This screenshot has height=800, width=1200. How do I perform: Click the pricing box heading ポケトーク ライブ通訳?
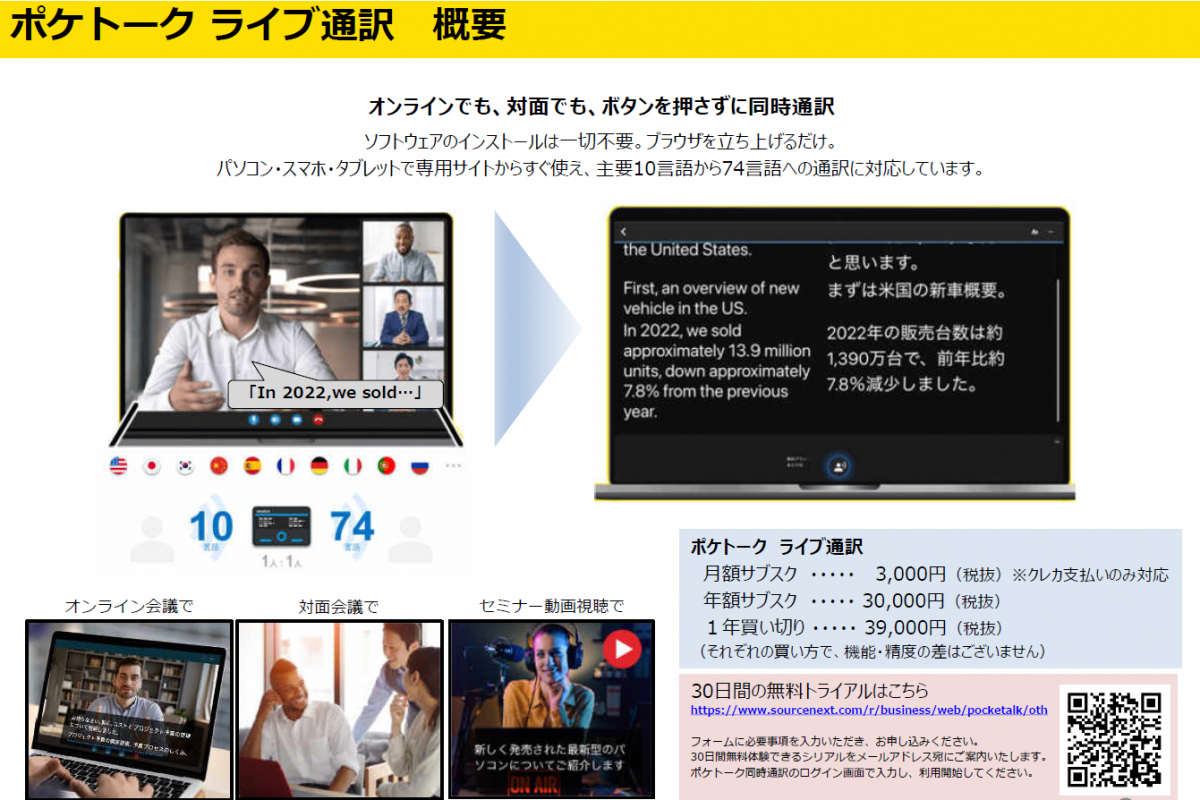coord(776,547)
